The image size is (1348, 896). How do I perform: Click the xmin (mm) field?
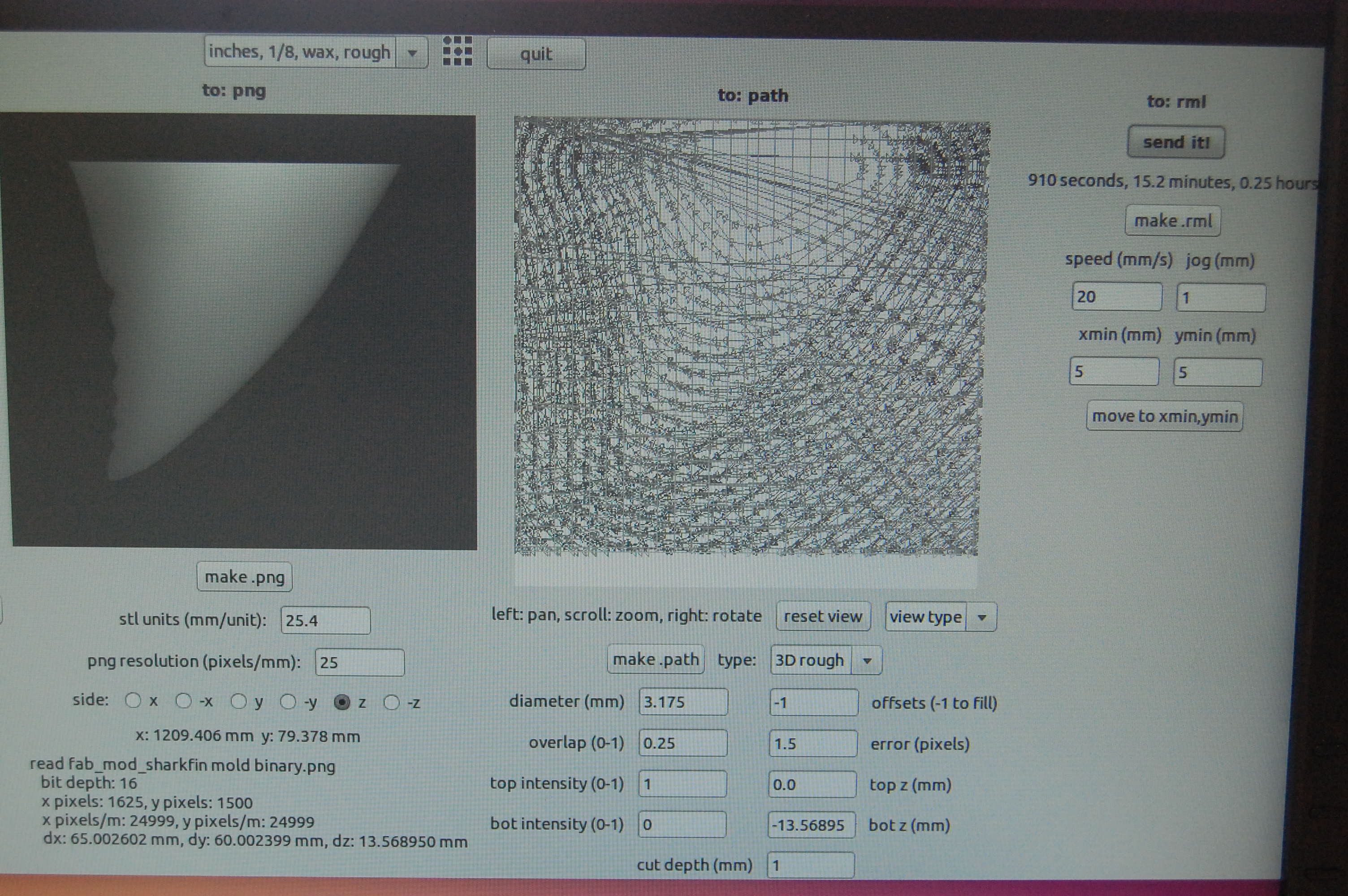1114,371
